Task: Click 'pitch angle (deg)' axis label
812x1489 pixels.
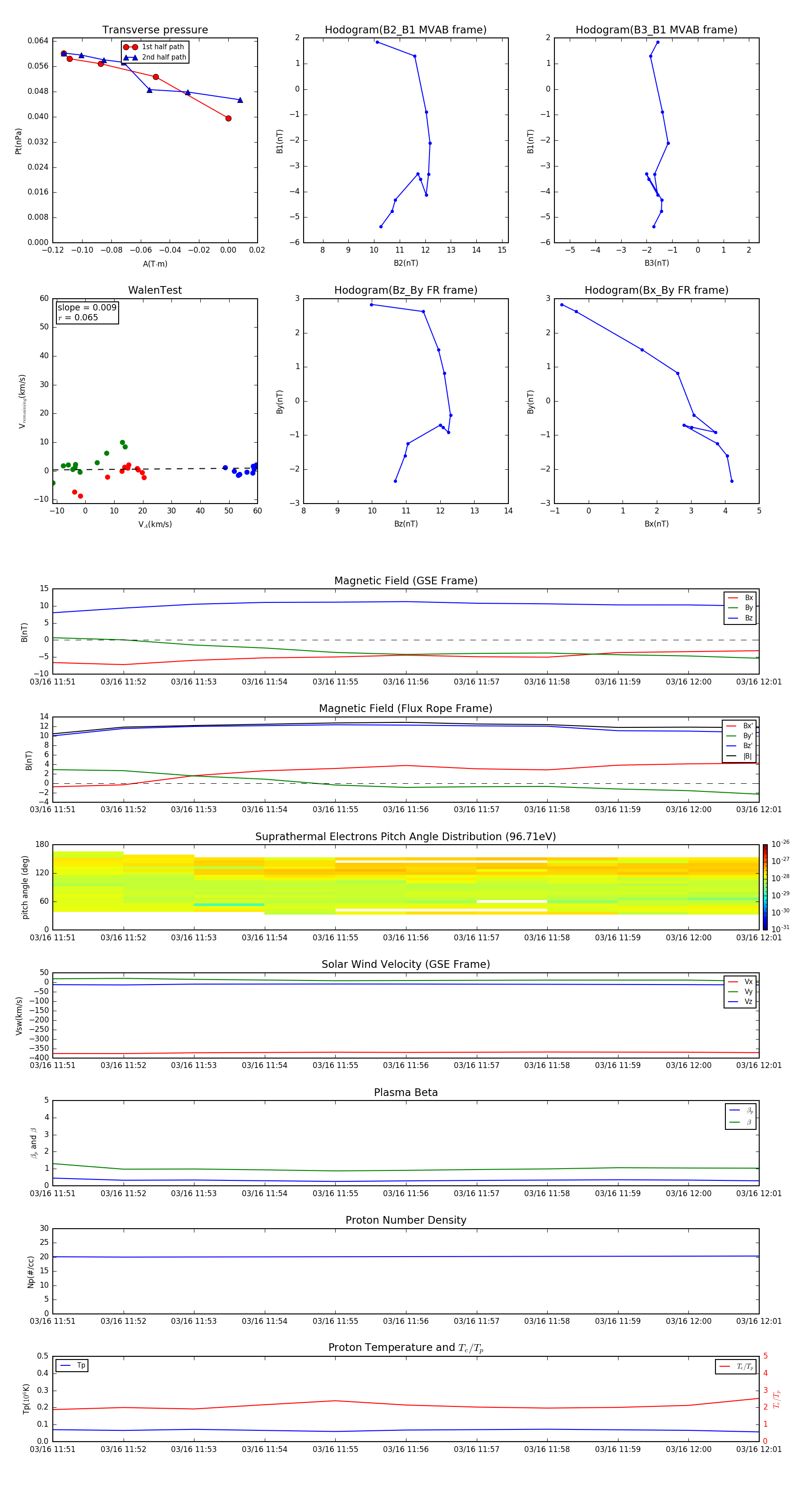Action: point(25,887)
